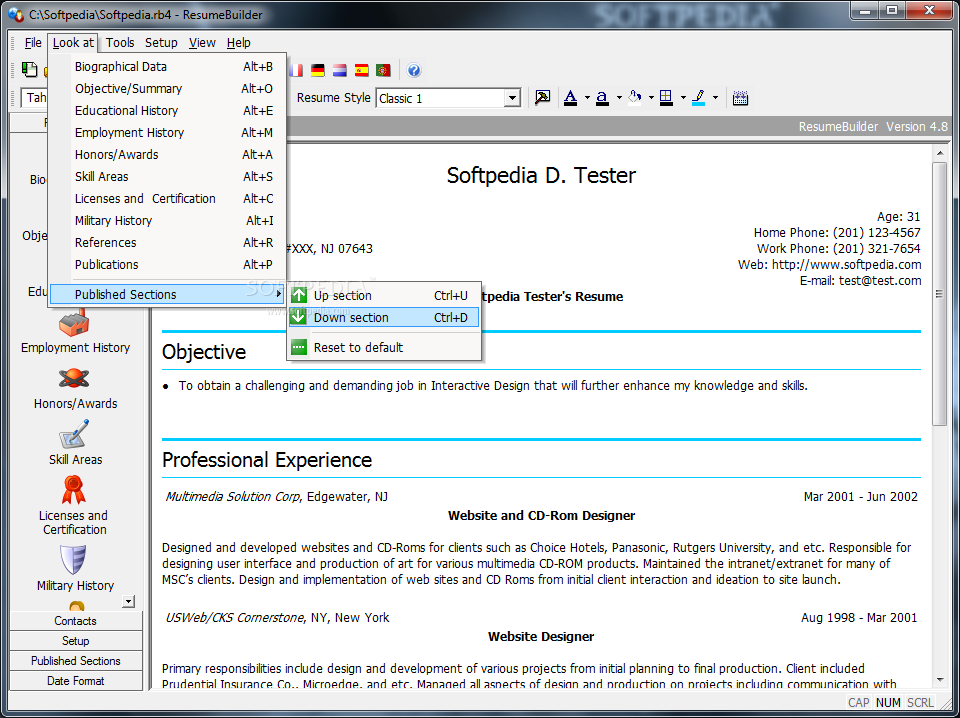Choose Educational History menu entry
The height and width of the screenshot is (718, 960).
[x=167, y=111]
